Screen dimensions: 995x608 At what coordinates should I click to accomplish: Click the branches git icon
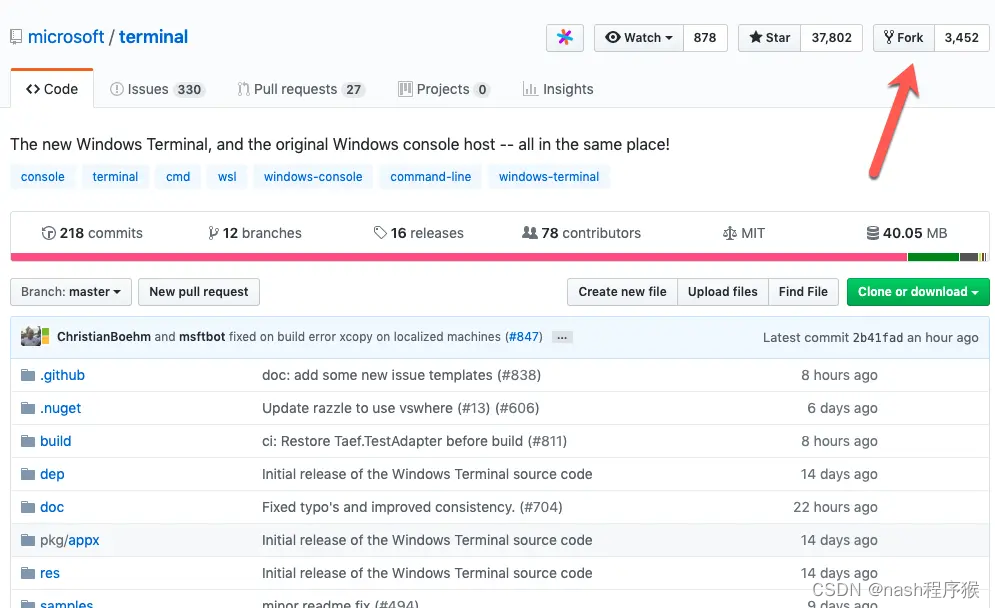213,233
